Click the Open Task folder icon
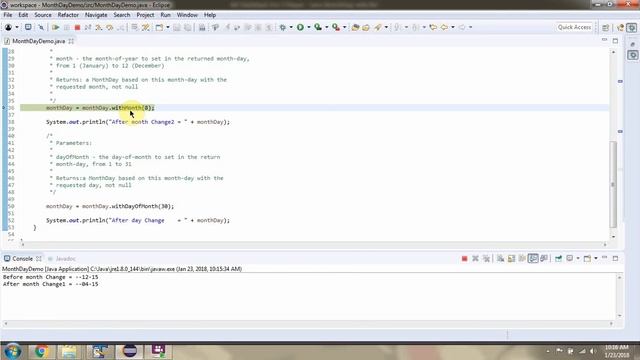The height and width of the screenshot is (360, 640). (x=366, y=27)
